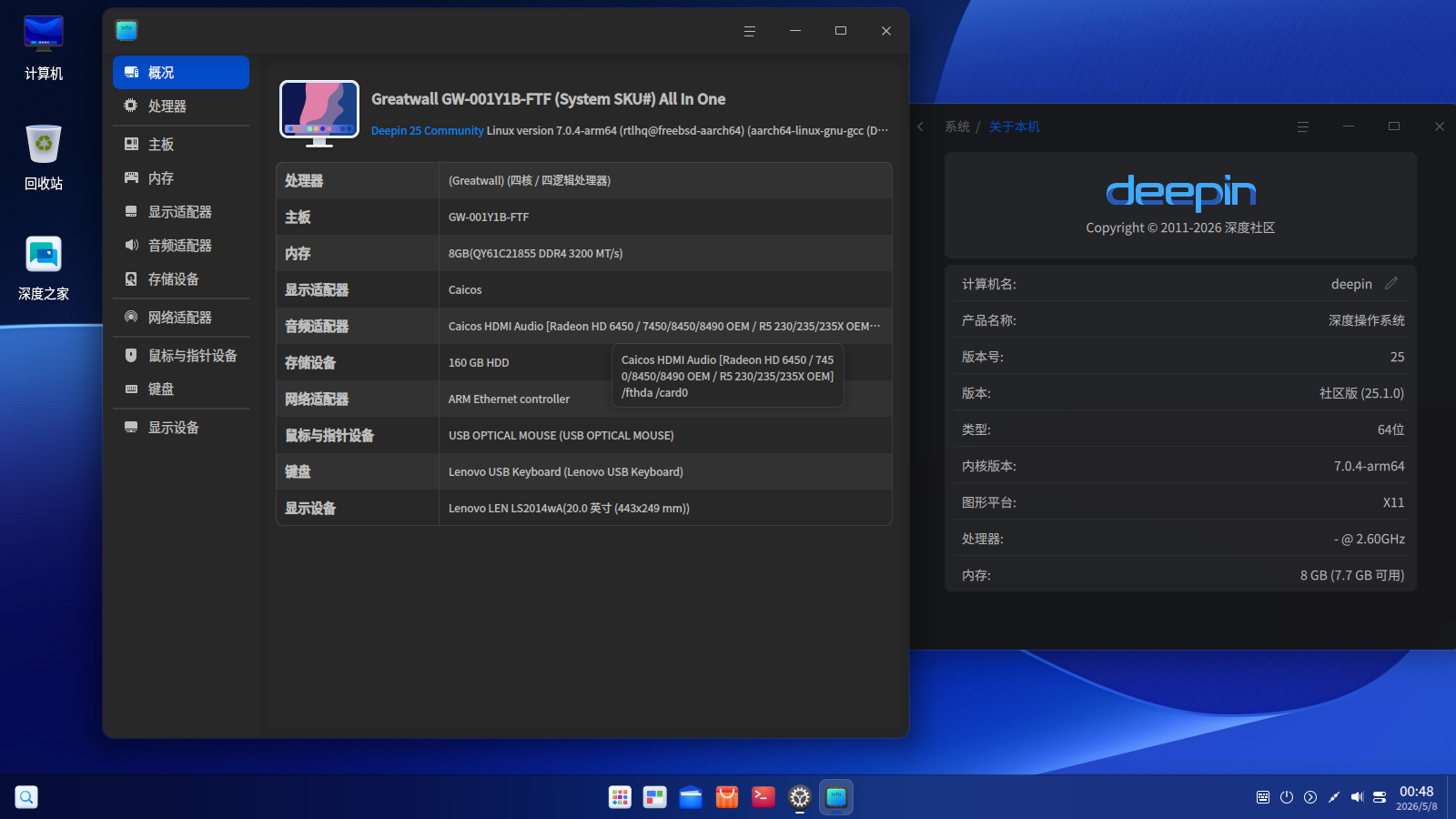Open 网络适配器 network adapter section

(181, 318)
